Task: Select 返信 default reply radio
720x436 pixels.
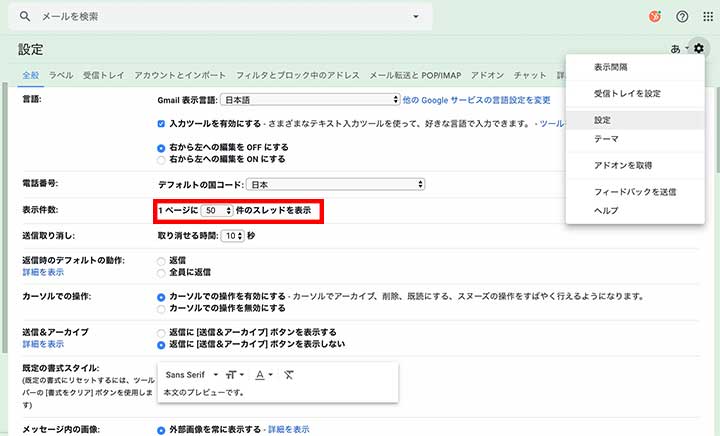Action: 161,261
